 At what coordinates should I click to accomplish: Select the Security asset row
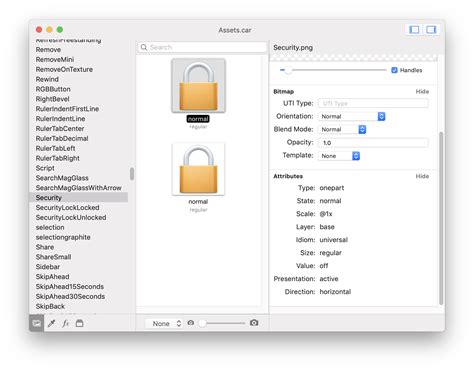point(79,198)
